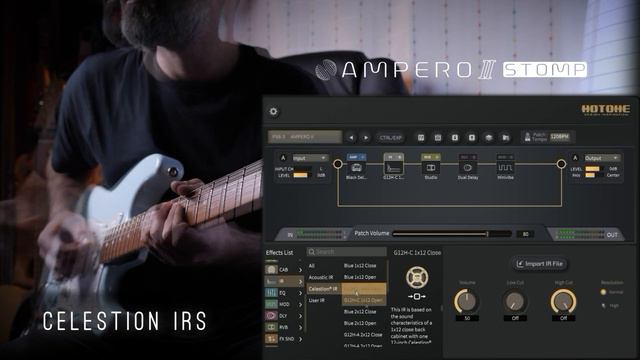Click the downward arrow import patch icon
Screen dimensions: 640x360
tap(455, 138)
